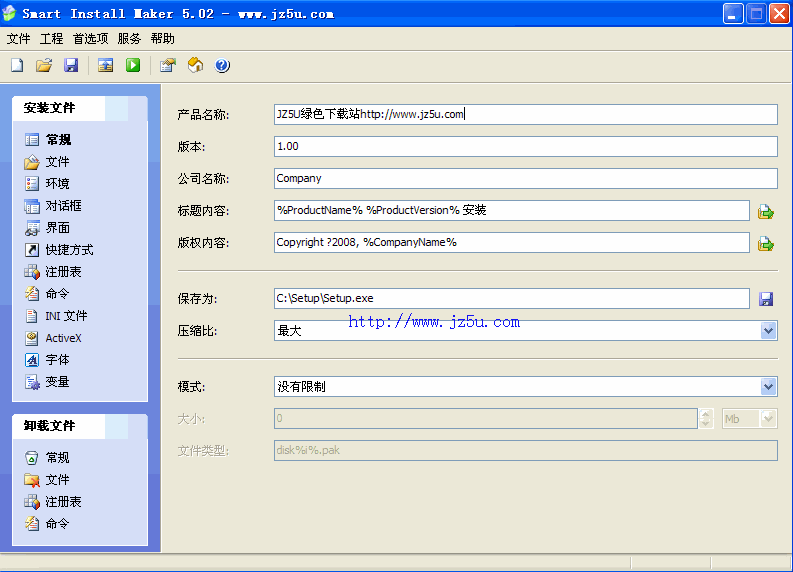
Task: Open help via the blue question mark icon
Action: [x=222, y=65]
